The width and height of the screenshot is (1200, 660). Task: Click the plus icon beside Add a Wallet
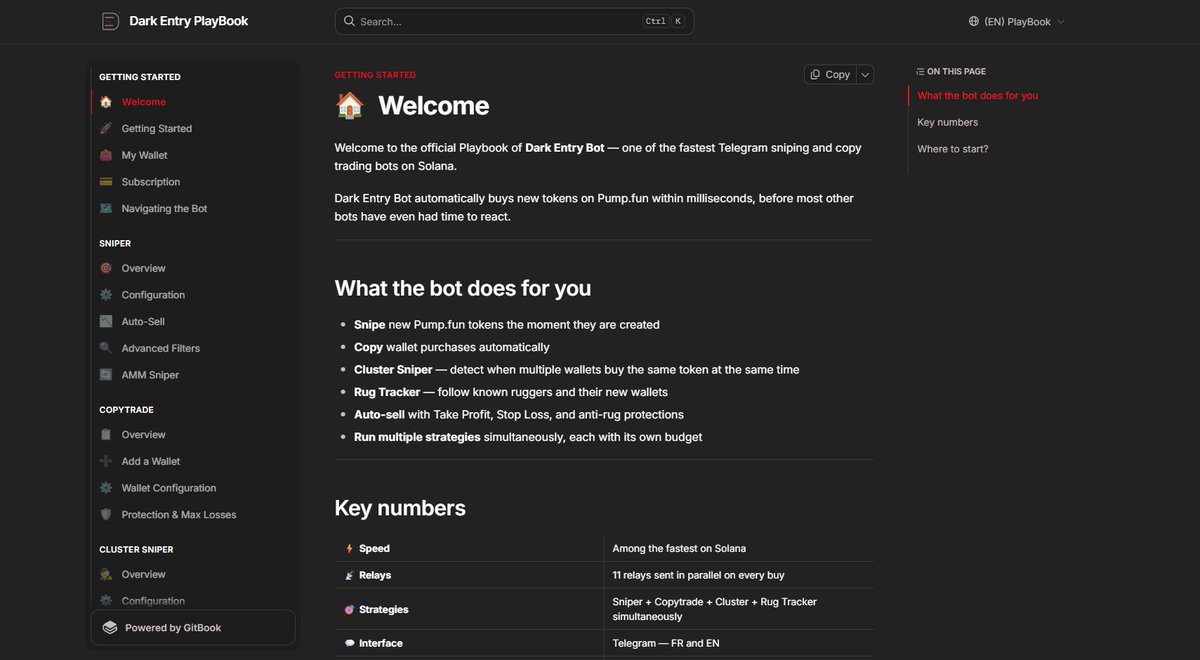pos(106,461)
